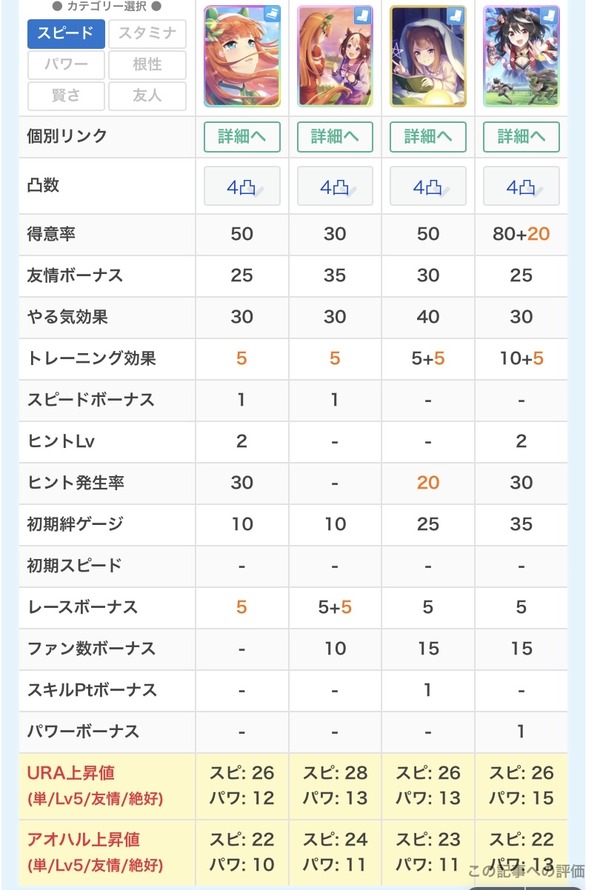Open 詳細へ link for the fourth card
Image resolution: width=600 pixels, height=890 pixels.
point(521,137)
